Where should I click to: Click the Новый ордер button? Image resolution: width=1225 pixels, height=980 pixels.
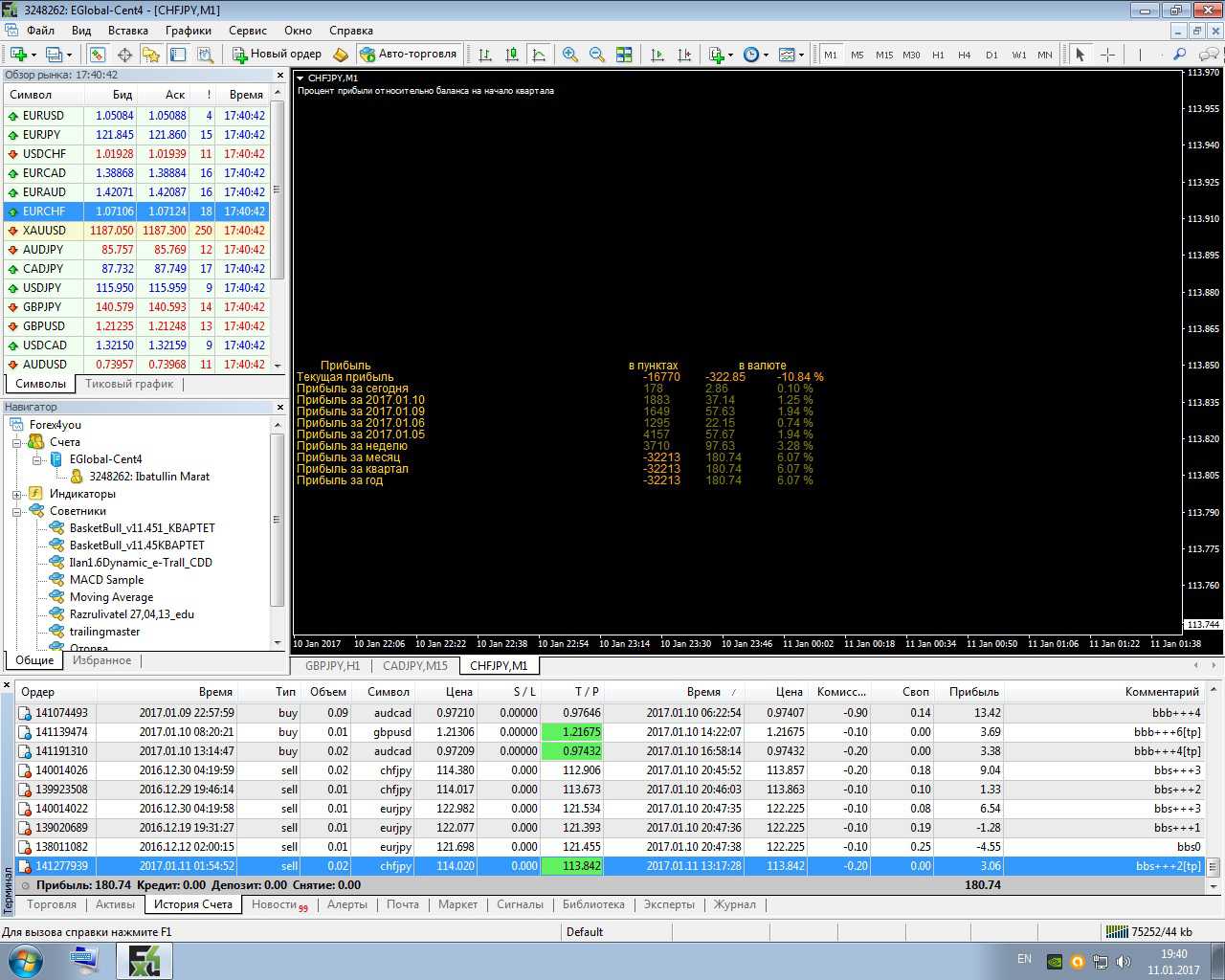pos(276,55)
